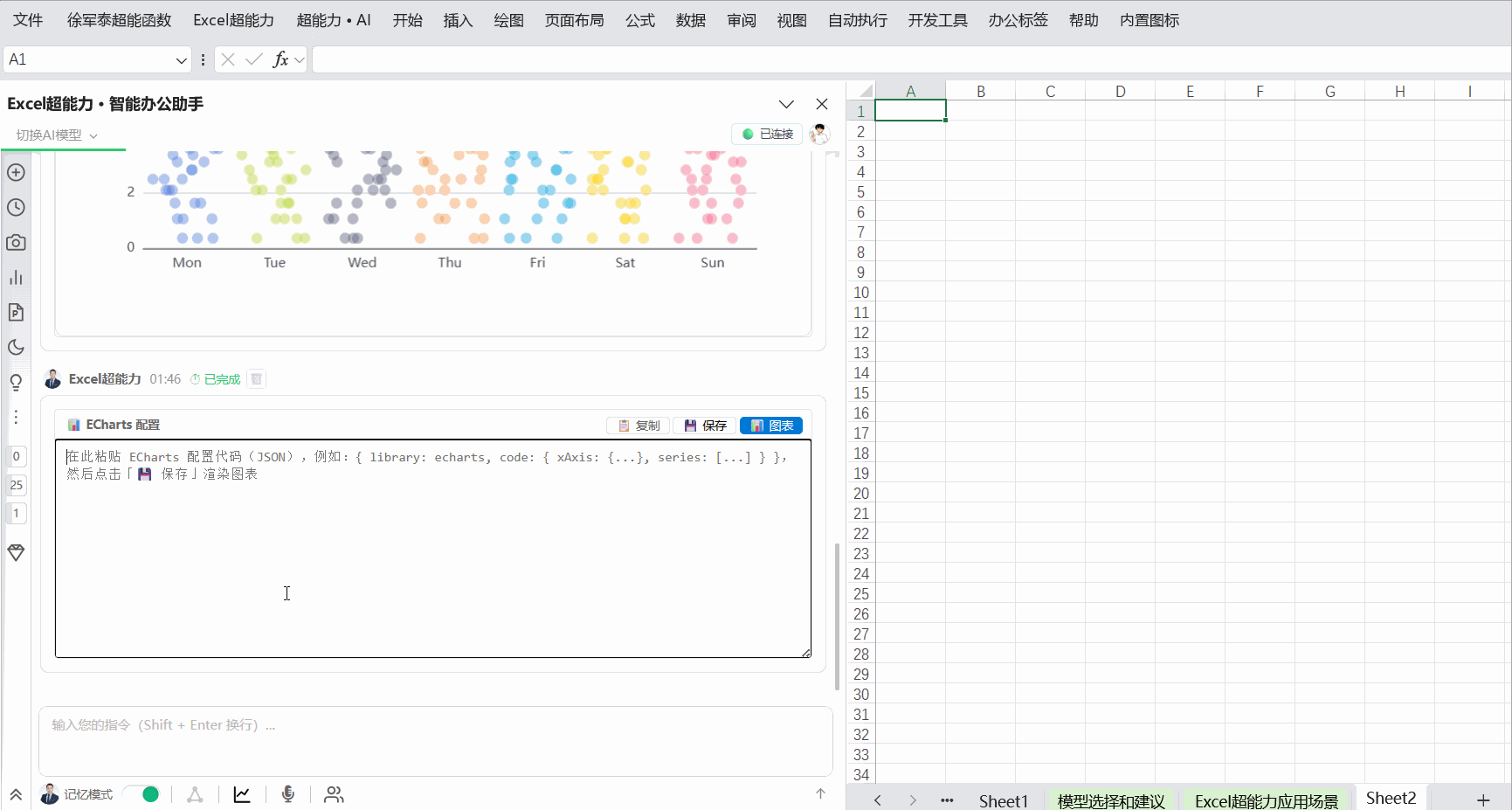Open the 徐军泰超能函数 ribbon tab

120,20
